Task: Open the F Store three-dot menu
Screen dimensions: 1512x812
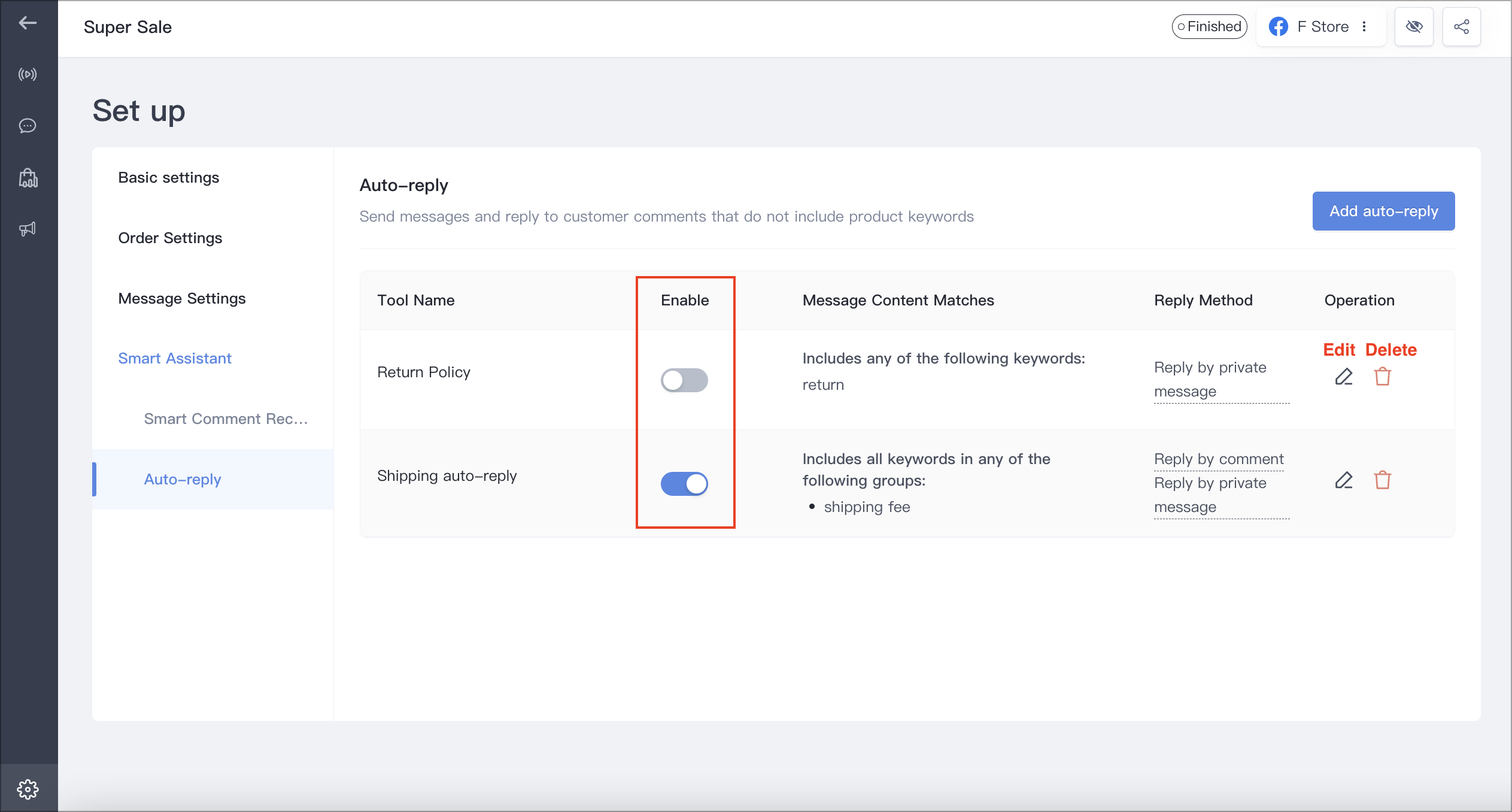Action: point(1364,26)
